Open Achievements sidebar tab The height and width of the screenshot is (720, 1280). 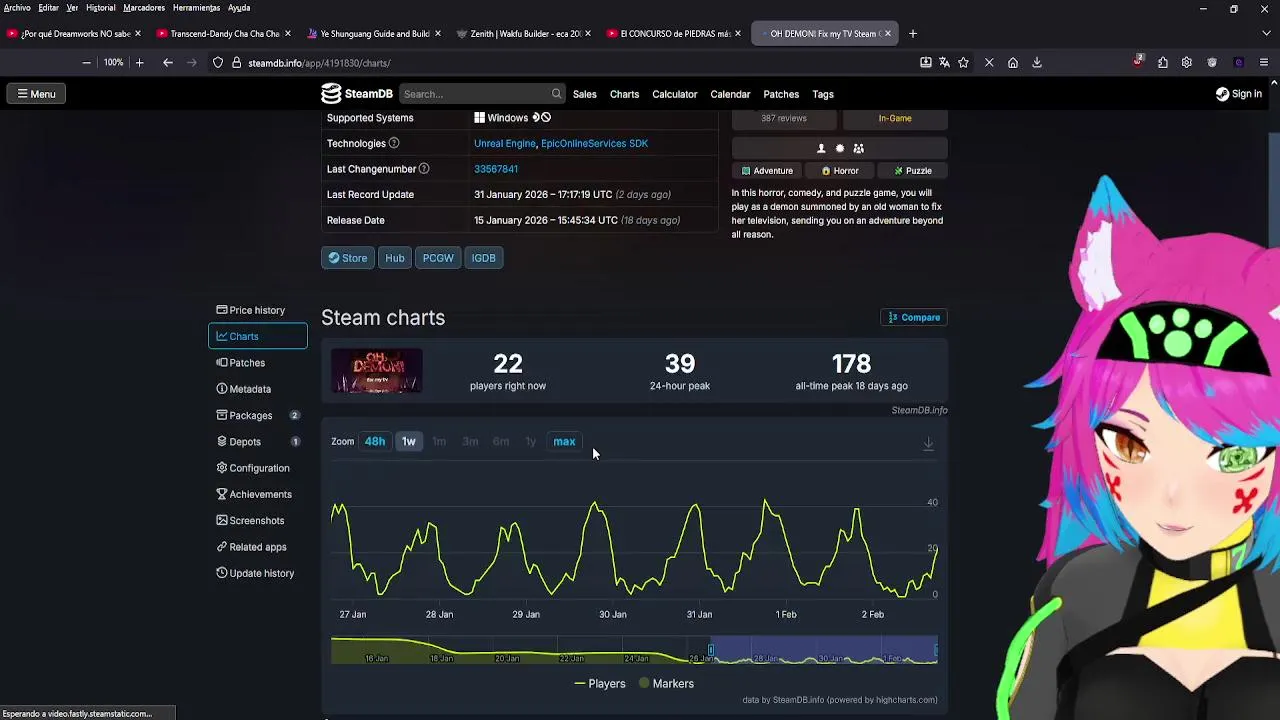click(257, 494)
